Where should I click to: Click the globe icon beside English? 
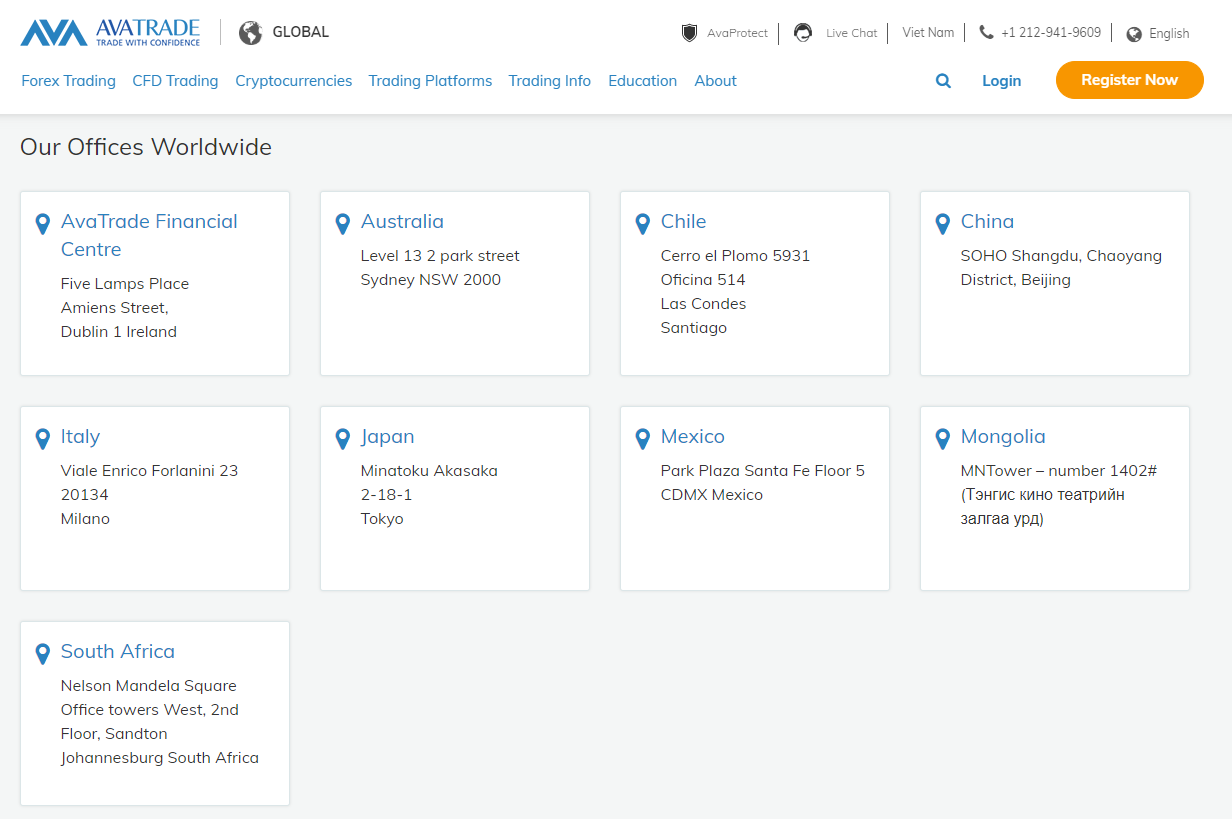pyautogui.click(x=1134, y=34)
